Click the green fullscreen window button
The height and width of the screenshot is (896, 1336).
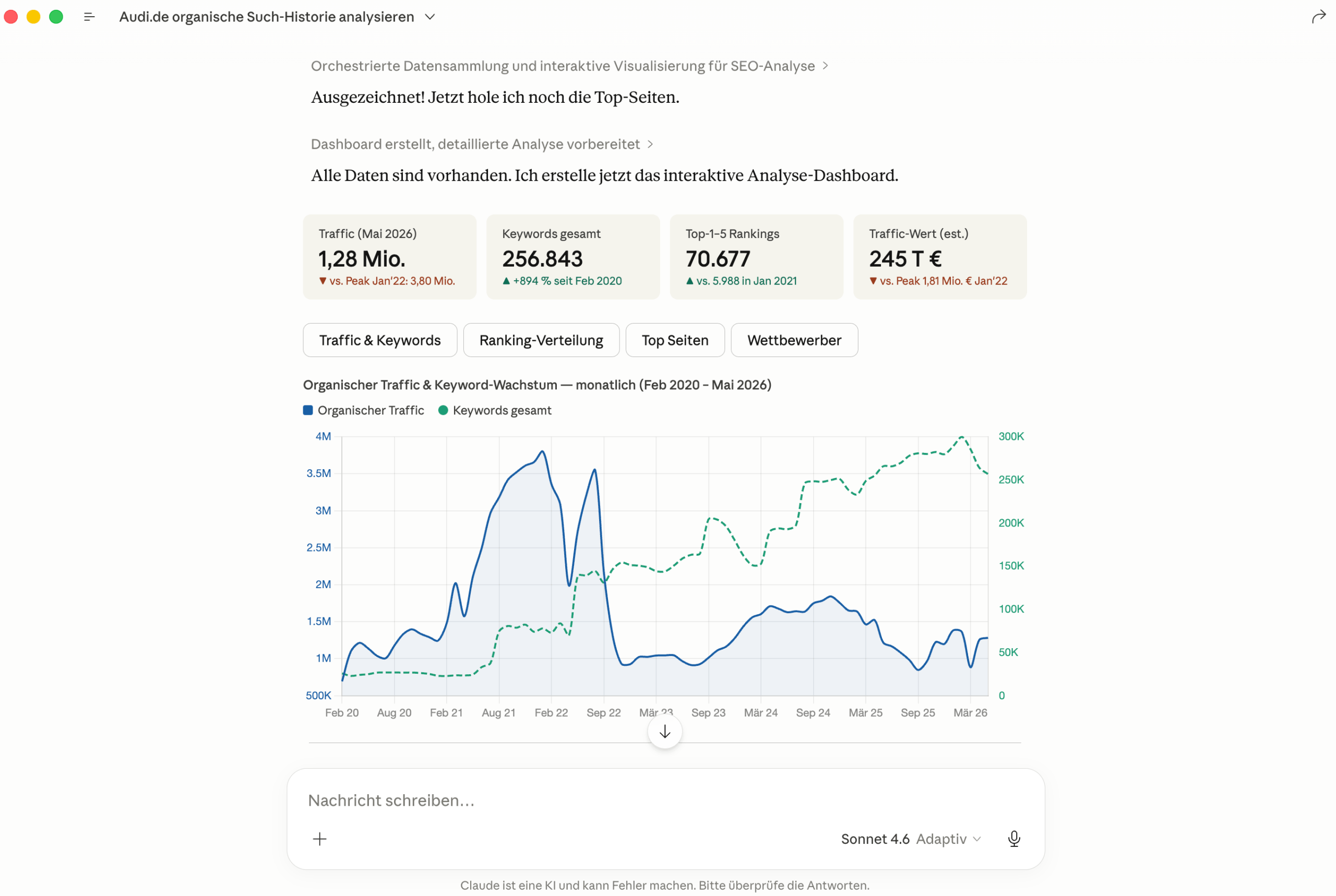56,17
